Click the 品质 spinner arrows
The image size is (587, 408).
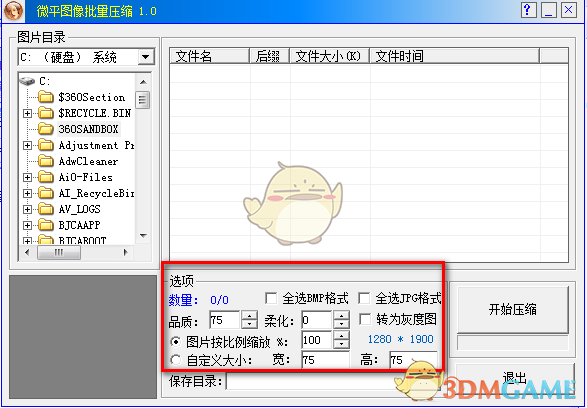pyautogui.click(x=249, y=320)
